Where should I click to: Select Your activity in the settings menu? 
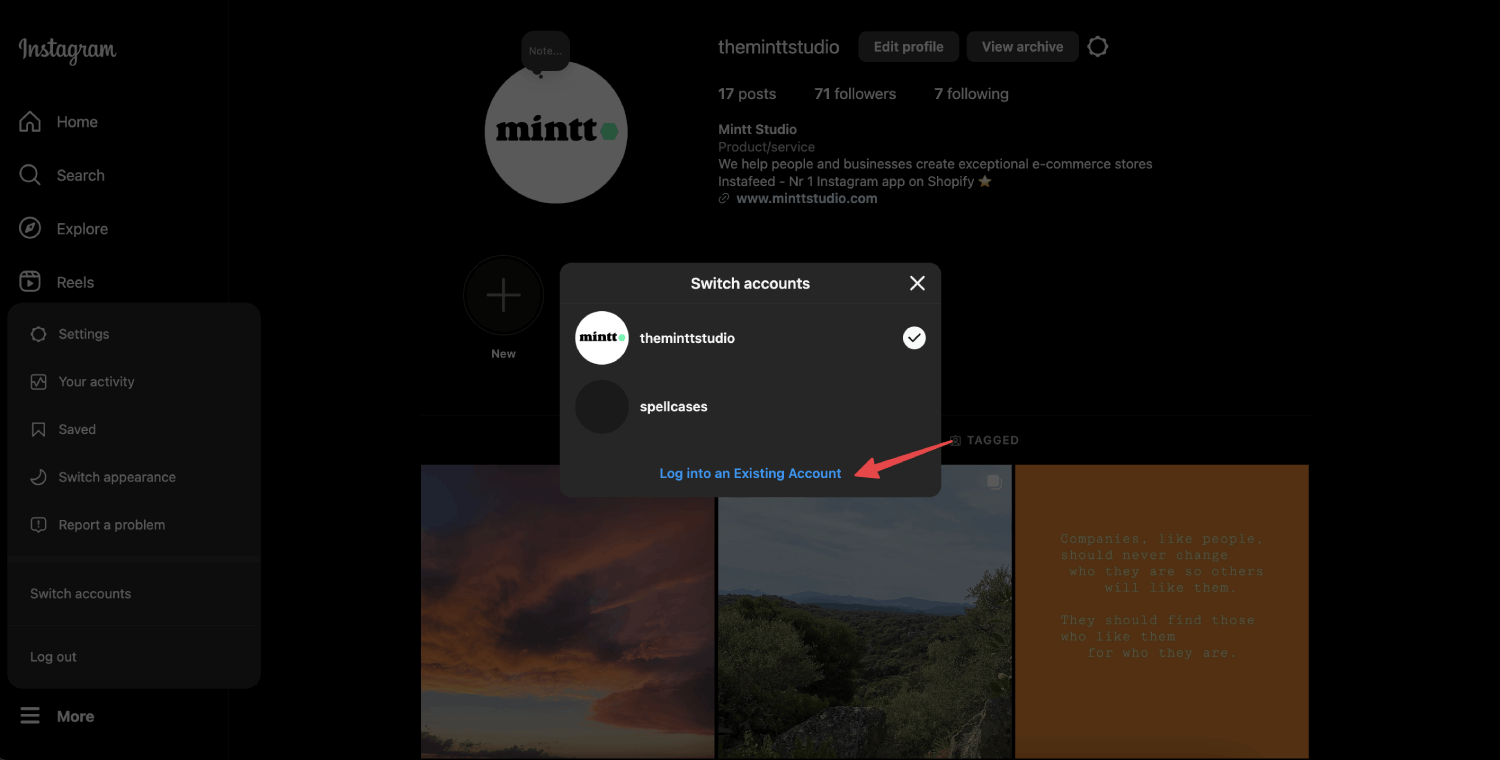tap(97, 381)
